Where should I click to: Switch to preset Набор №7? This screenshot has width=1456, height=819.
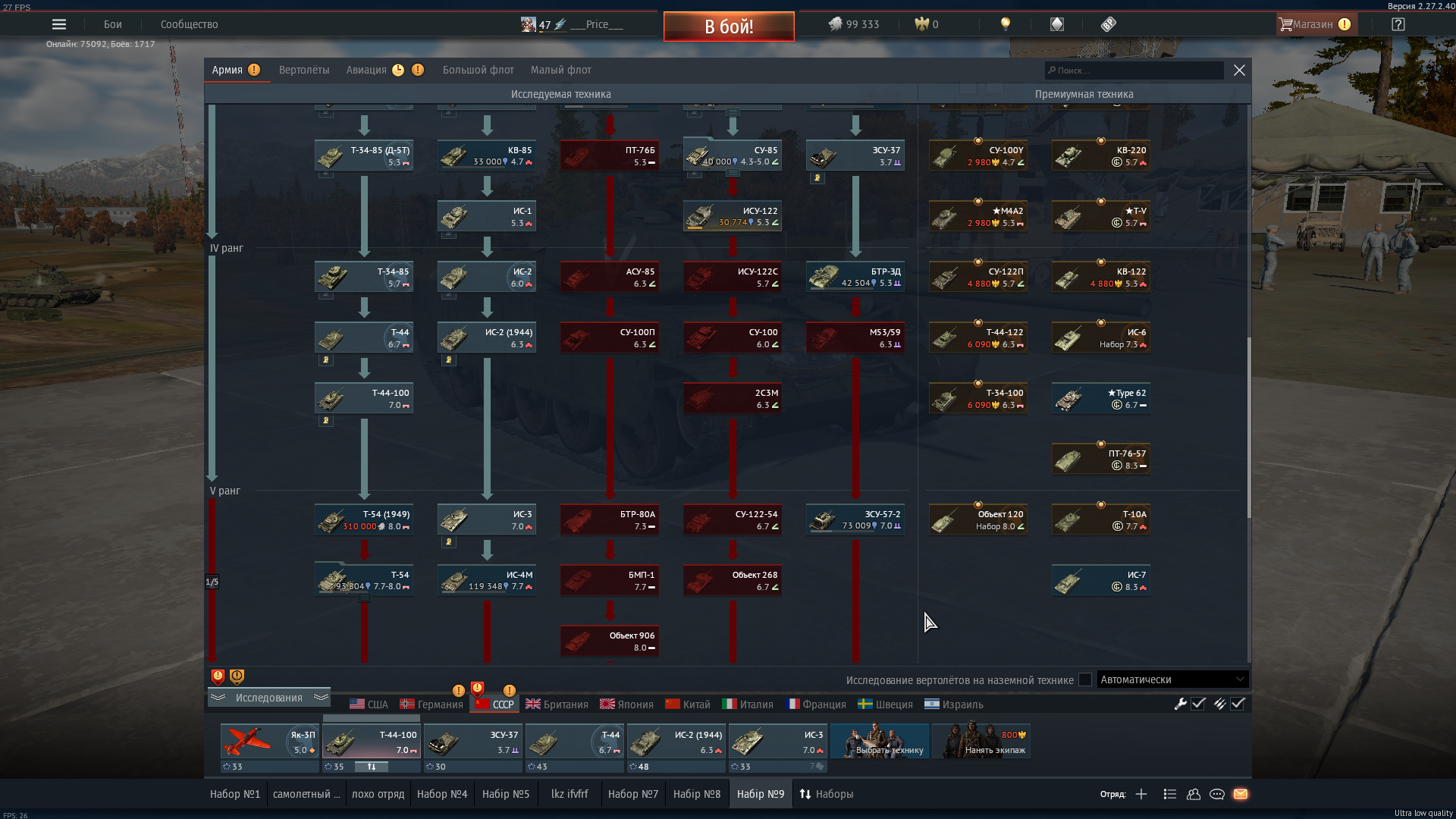click(633, 794)
